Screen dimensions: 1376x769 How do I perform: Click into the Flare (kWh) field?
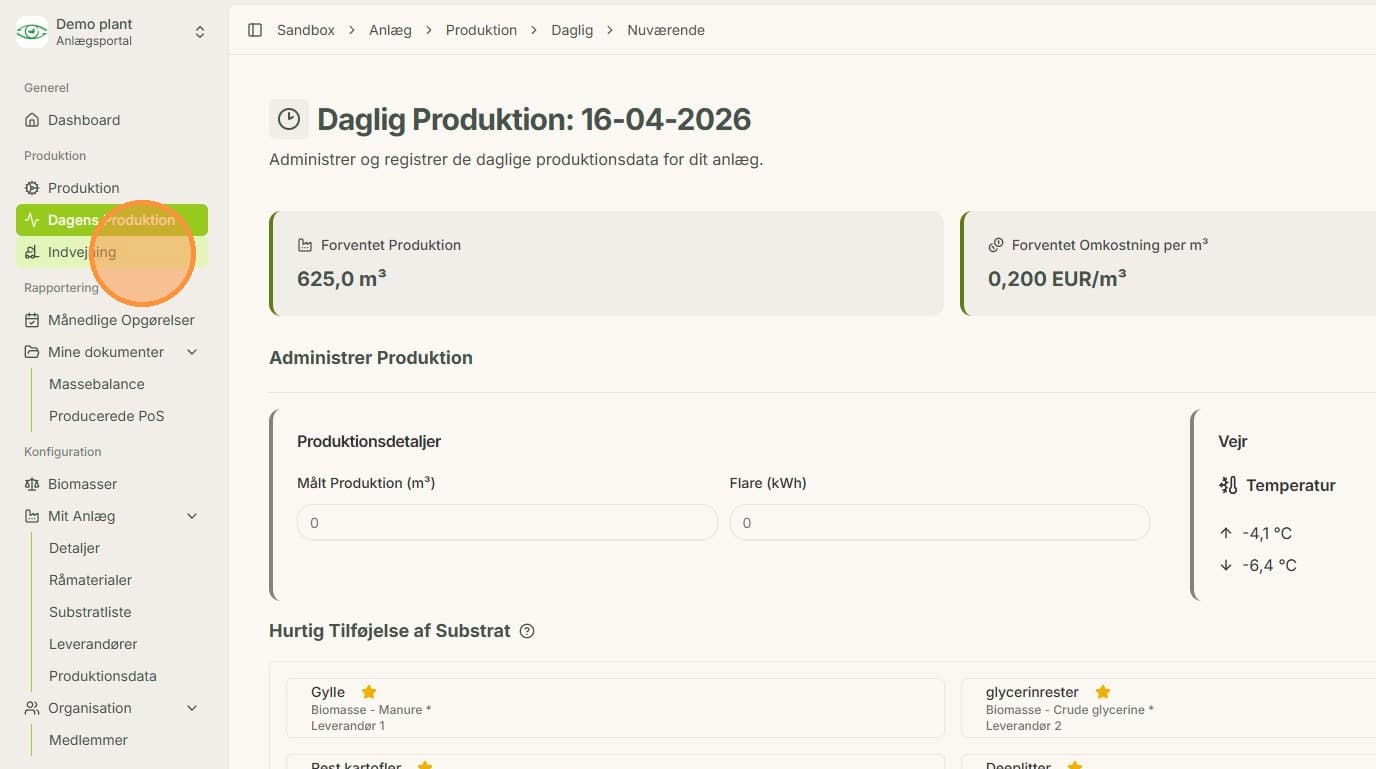(940, 523)
